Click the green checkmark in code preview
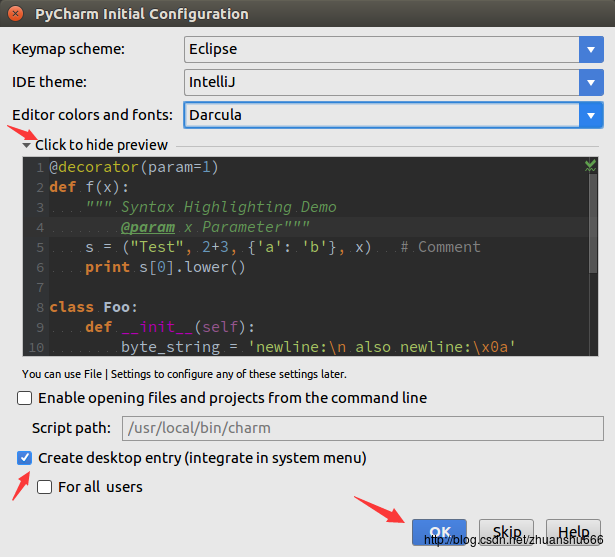This screenshot has height=557, width=615. click(x=590, y=166)
